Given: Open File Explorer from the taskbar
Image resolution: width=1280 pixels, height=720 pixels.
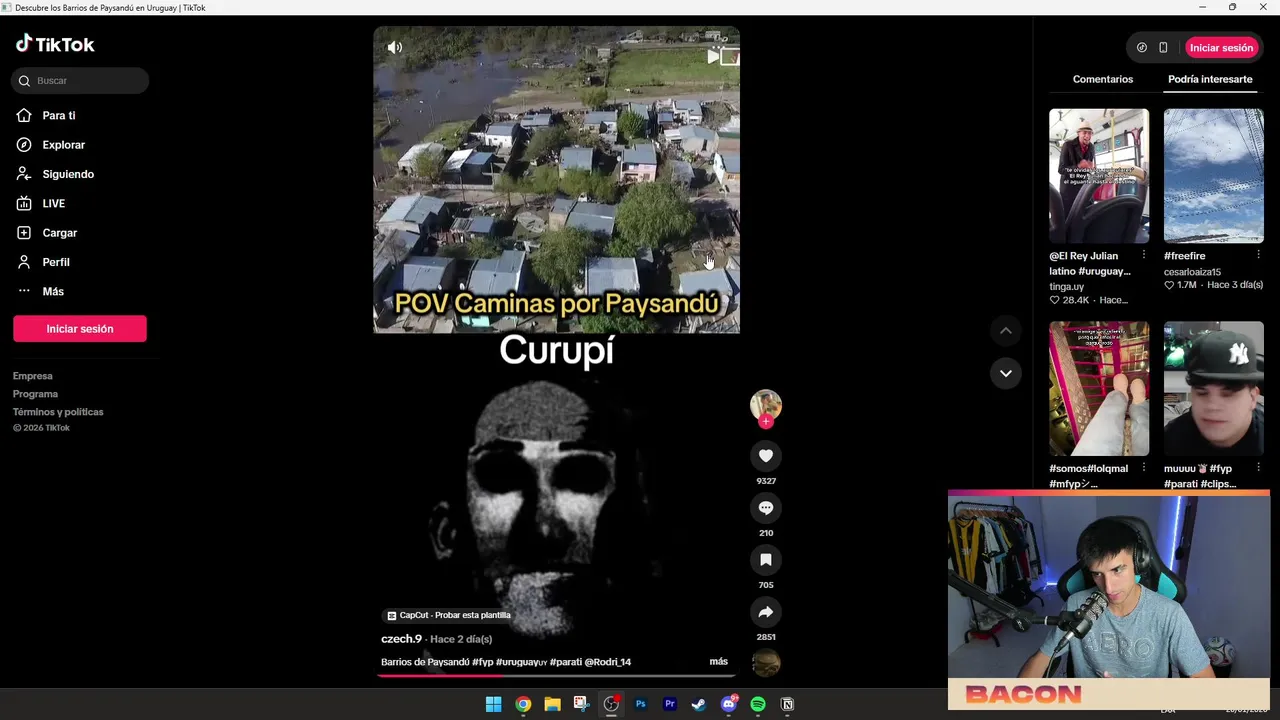Looking at the screenshot, I should [552, 704].
